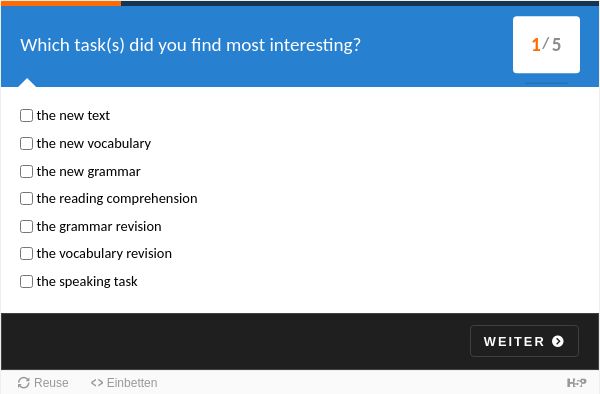
Task: Tick 'the new vocabulary' option
Action: click(x=26, y=143)
